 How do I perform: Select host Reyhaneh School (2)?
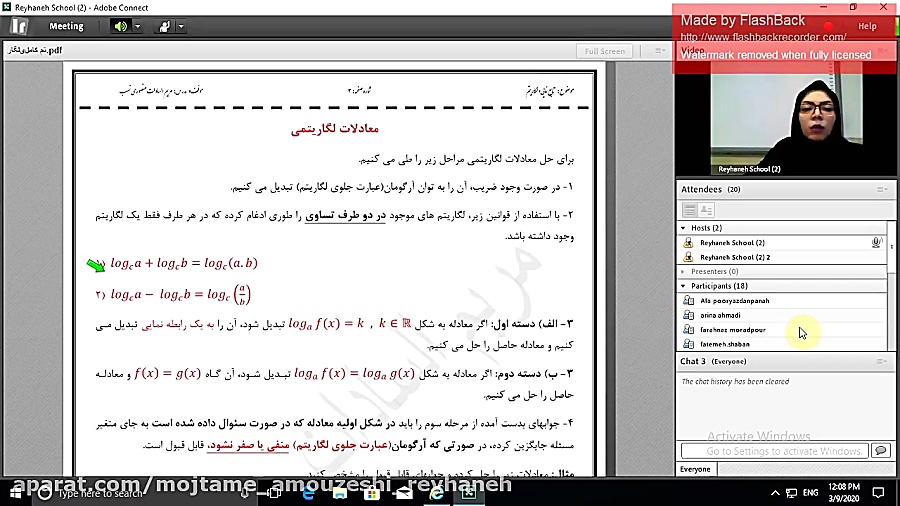782,243
